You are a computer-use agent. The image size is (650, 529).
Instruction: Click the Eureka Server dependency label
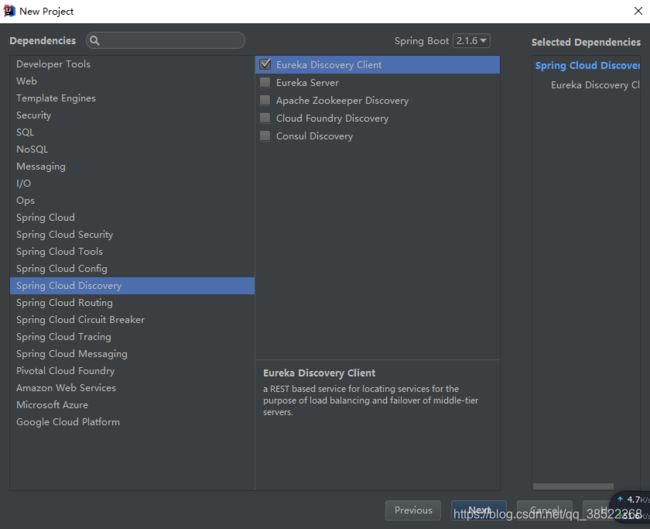click(307, 83)
